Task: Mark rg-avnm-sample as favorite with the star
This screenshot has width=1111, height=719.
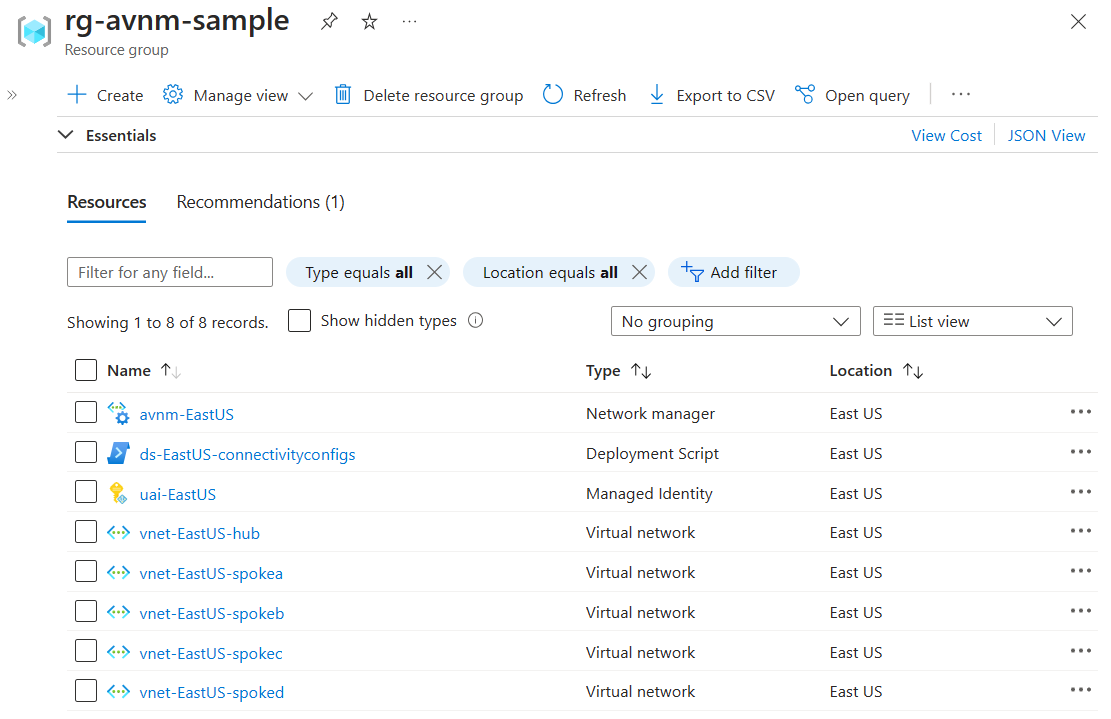Action: 368,20
